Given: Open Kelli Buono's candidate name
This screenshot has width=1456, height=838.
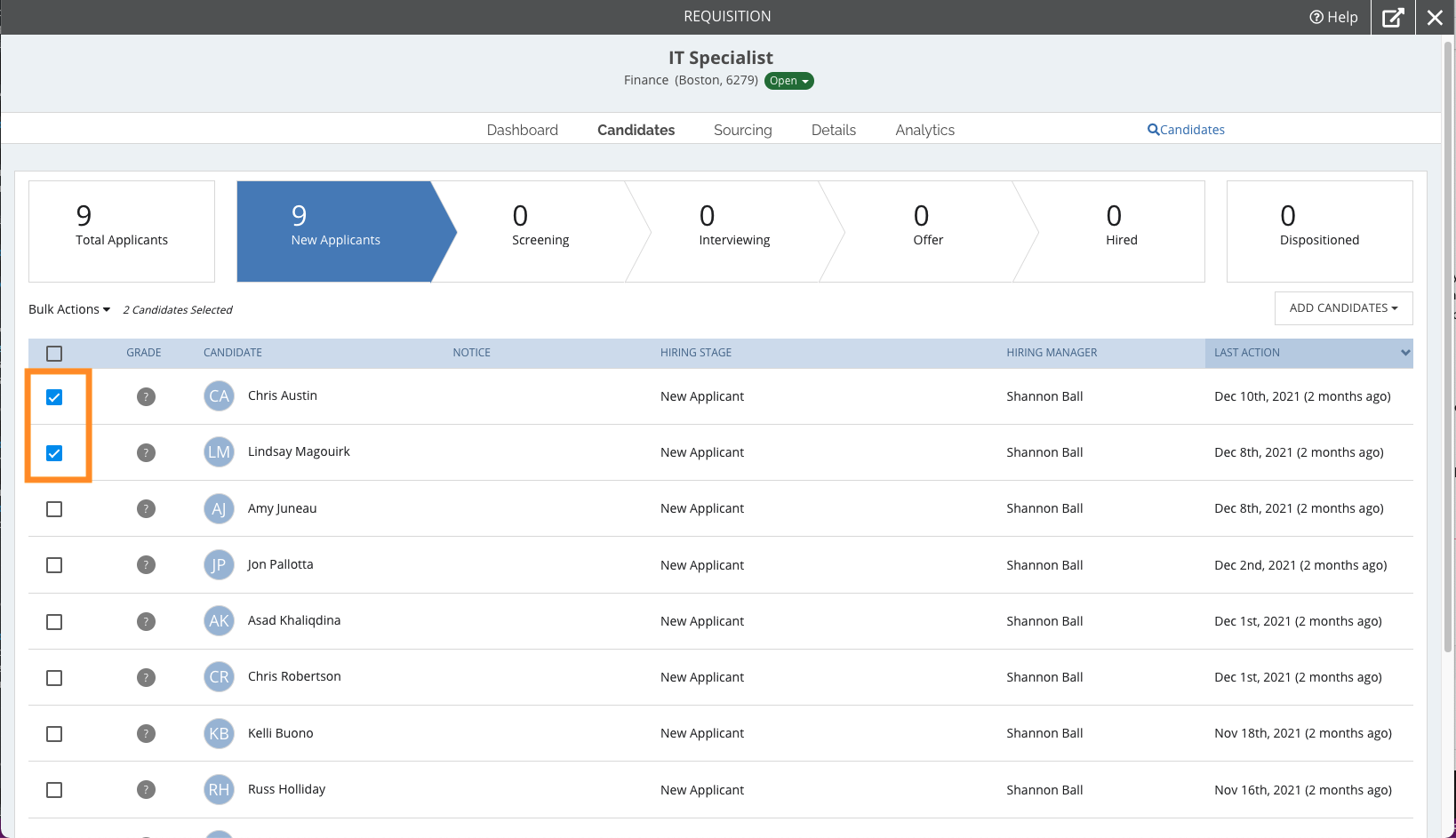Looking at the screenshot, I should coord(281,733).
